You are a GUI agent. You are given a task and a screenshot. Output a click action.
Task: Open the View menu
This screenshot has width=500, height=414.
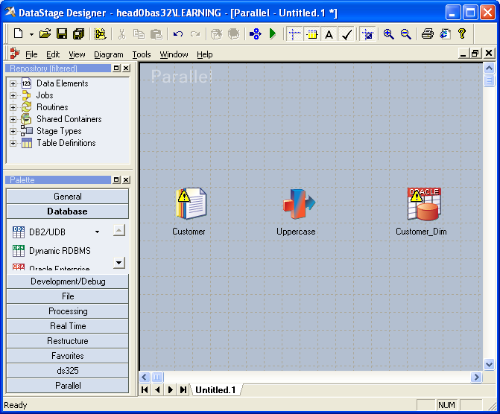coord(77,54)
